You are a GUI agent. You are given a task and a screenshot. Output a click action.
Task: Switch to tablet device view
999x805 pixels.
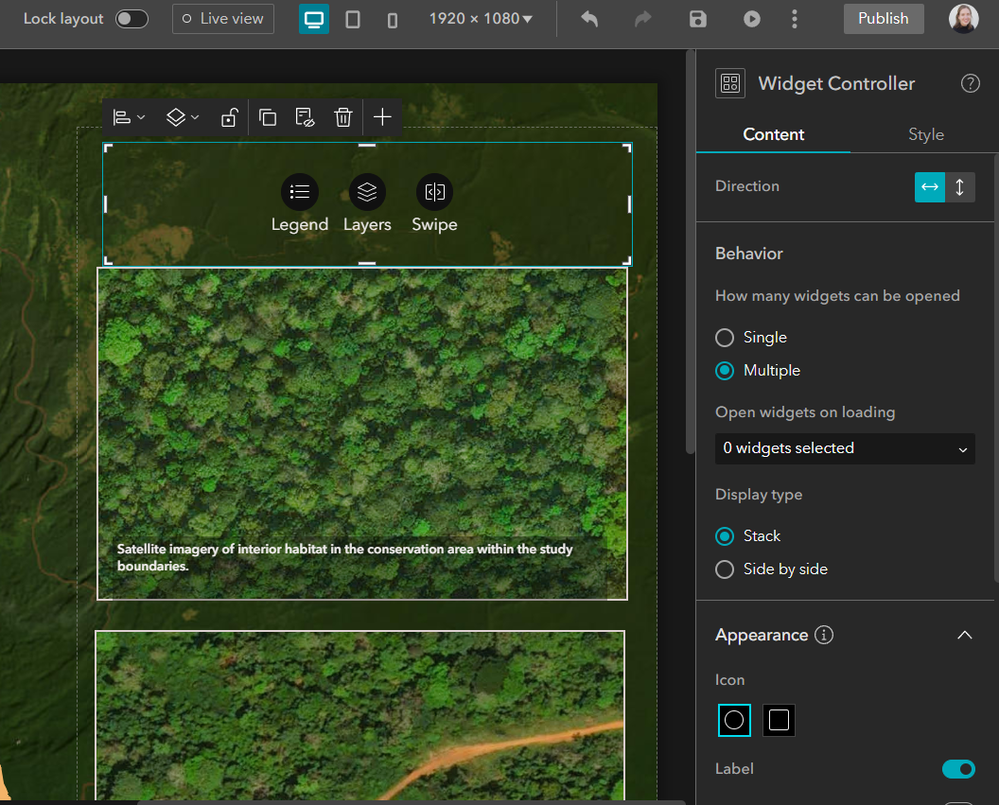pos(353,19)
